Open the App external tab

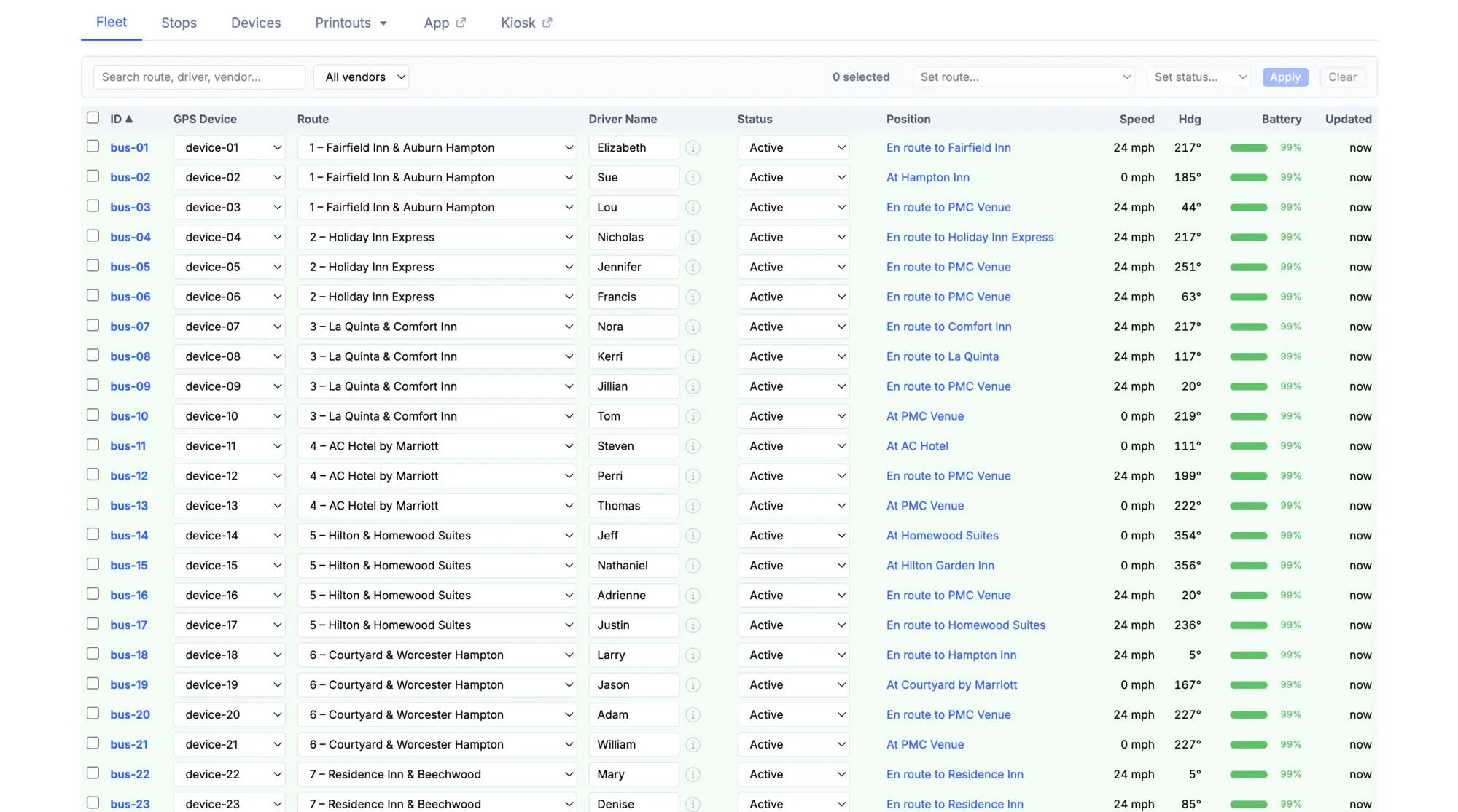coord(445,23)
